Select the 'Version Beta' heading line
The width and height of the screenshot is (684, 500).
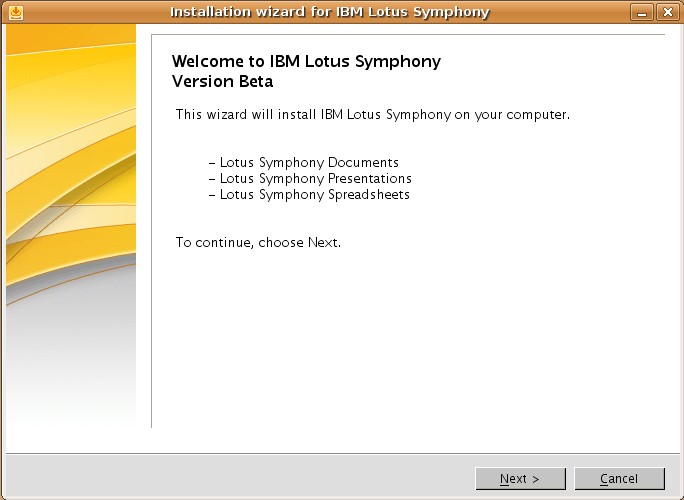[x=222, y=81]
